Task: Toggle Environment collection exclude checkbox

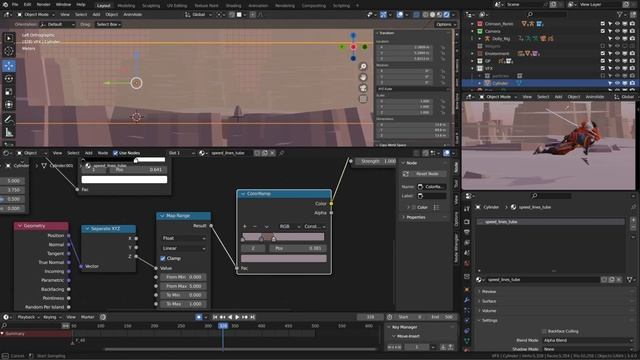Action: [x=602, y=53]
